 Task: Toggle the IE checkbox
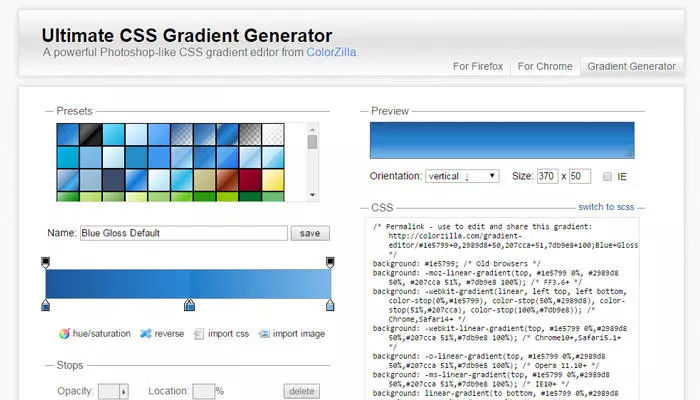607,176
